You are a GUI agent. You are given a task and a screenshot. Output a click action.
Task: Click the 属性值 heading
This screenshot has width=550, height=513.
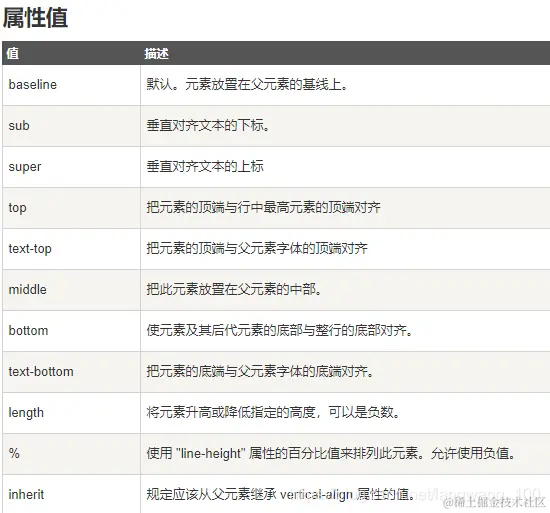35,18
